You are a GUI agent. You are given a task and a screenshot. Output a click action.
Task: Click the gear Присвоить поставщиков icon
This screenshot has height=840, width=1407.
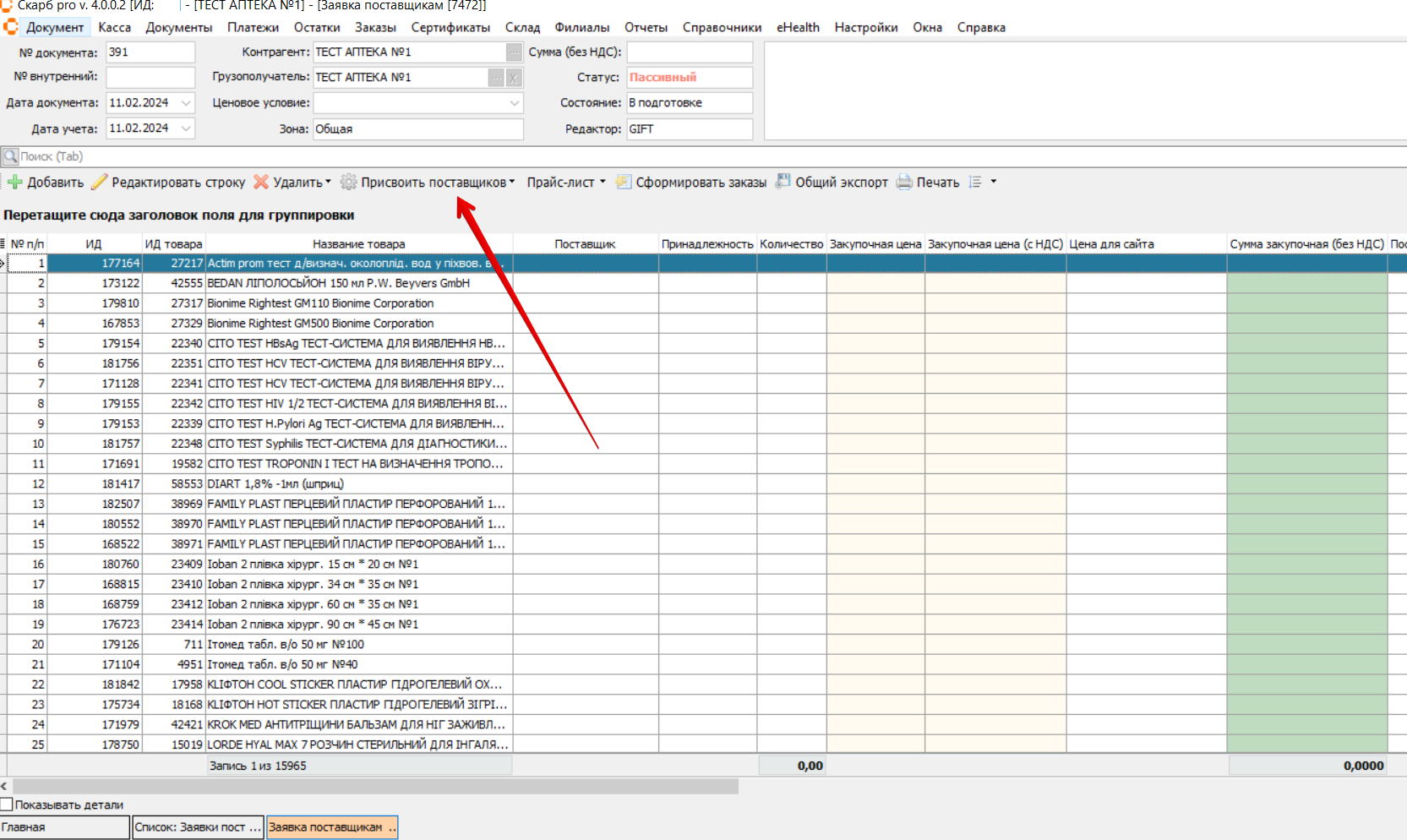[x=348, y=182]
